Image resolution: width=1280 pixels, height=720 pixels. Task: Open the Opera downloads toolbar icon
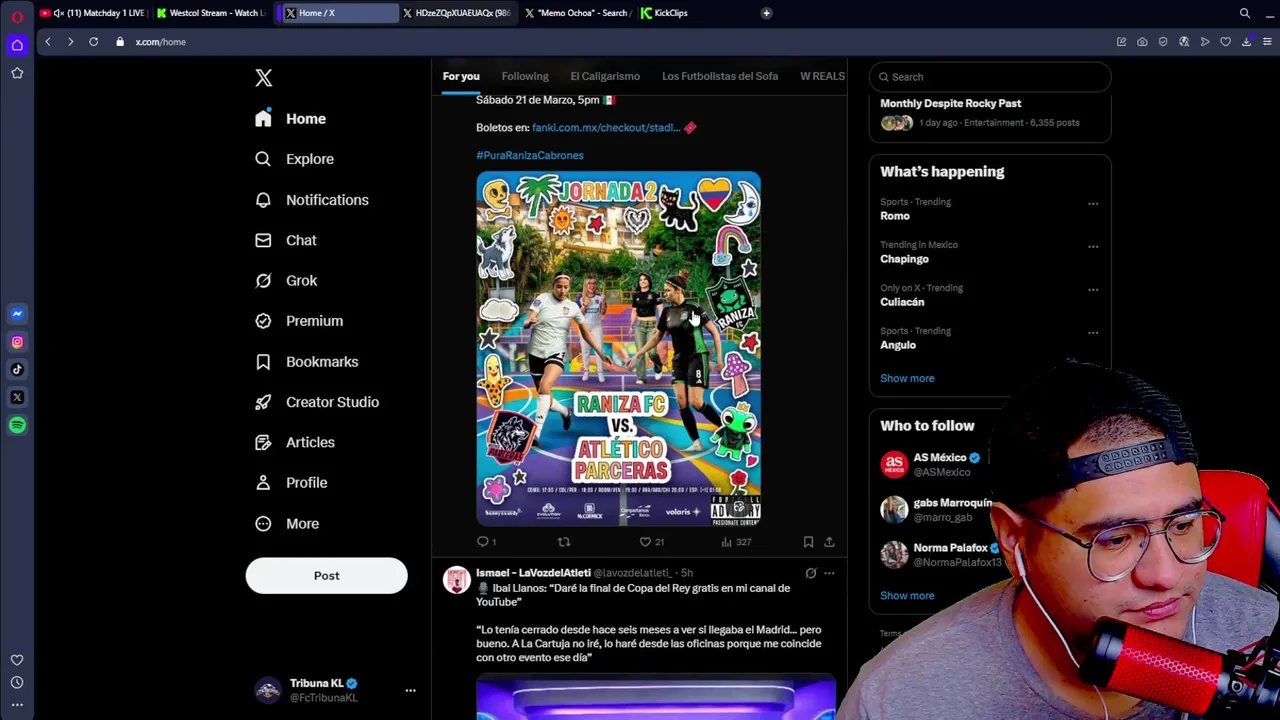[1246, 42]
